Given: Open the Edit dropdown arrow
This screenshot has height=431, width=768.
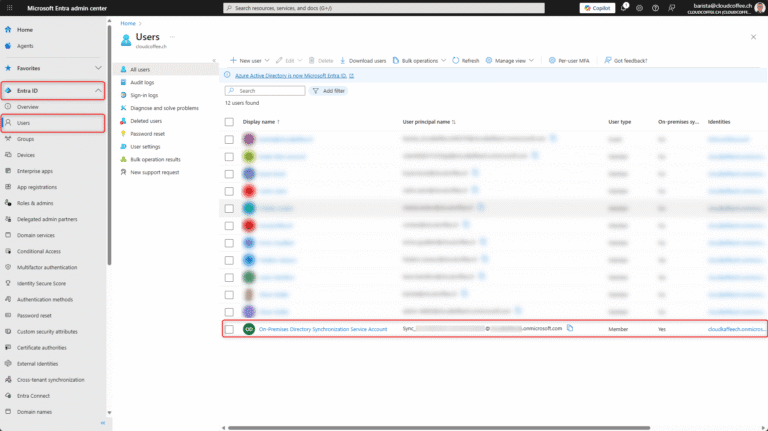Looking at the screenshot, I should [x=299, y=61].
